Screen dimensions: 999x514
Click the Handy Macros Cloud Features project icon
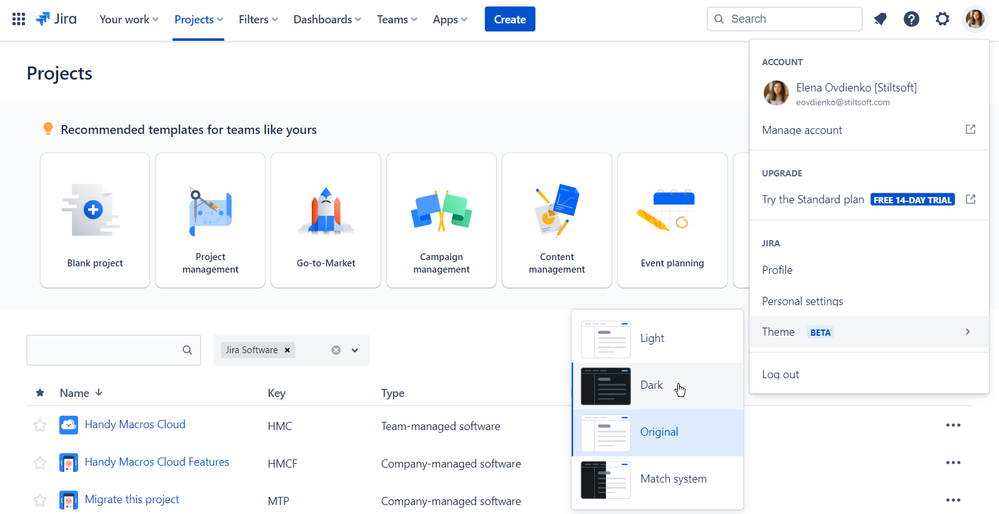68,462
